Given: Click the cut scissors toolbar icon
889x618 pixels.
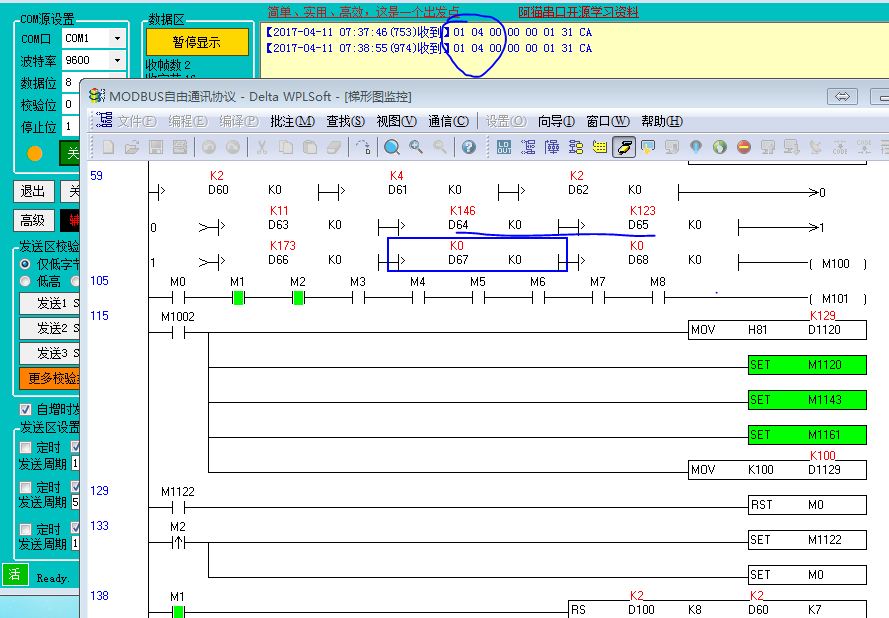Looking at the screenshot, I should point(261,148).
